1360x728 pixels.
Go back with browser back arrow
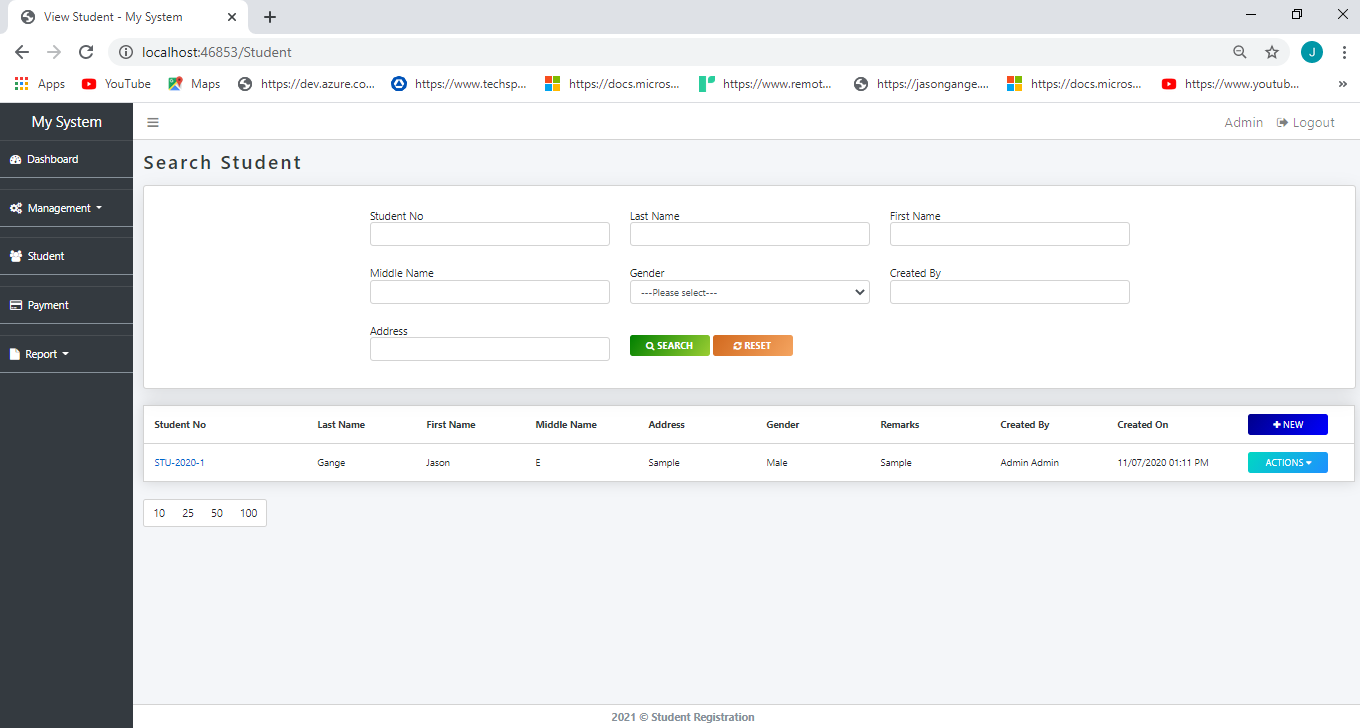point(22,52)
